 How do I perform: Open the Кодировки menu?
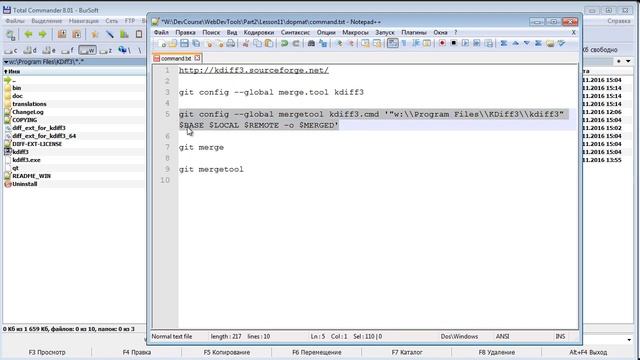click(x=259, y=32)
